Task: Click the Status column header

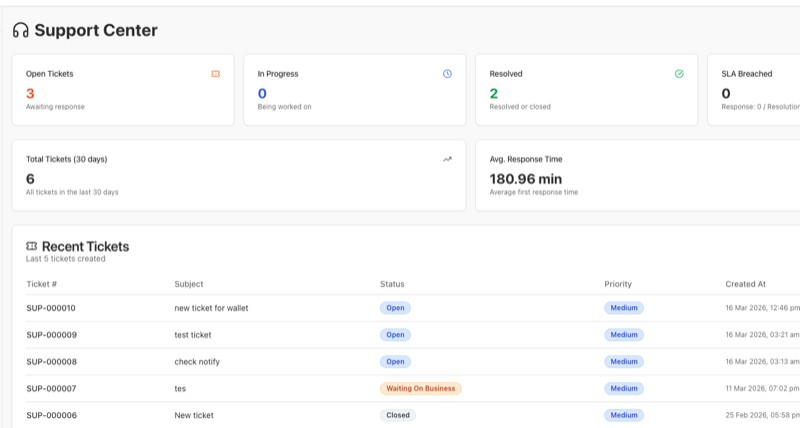Action: click(392, 284)
